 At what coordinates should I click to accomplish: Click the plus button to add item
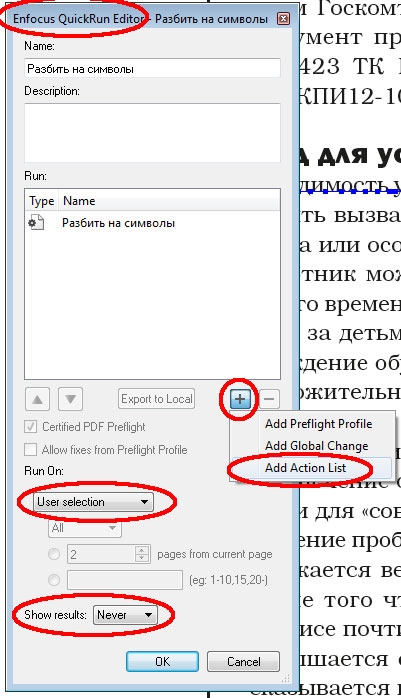point(240,399)
